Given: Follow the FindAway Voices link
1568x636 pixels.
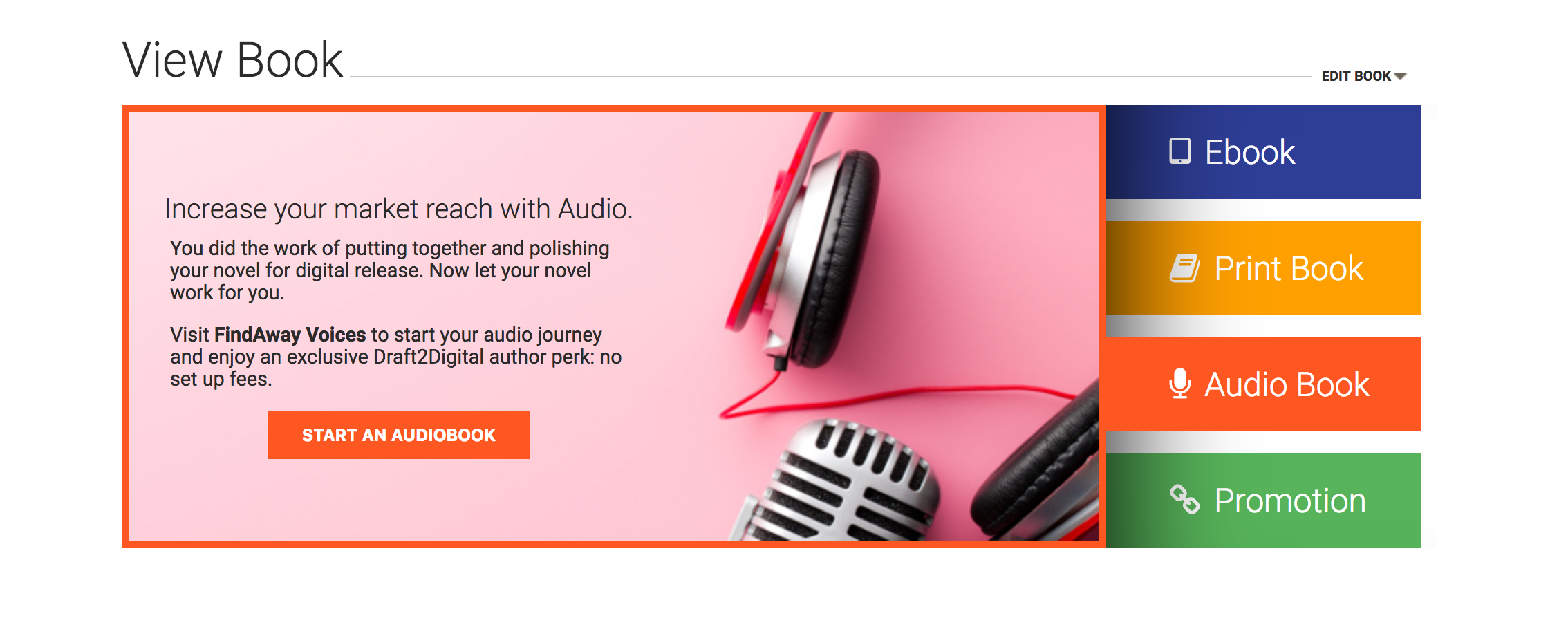Looking at the screenshot, I should tap(290, 335).
